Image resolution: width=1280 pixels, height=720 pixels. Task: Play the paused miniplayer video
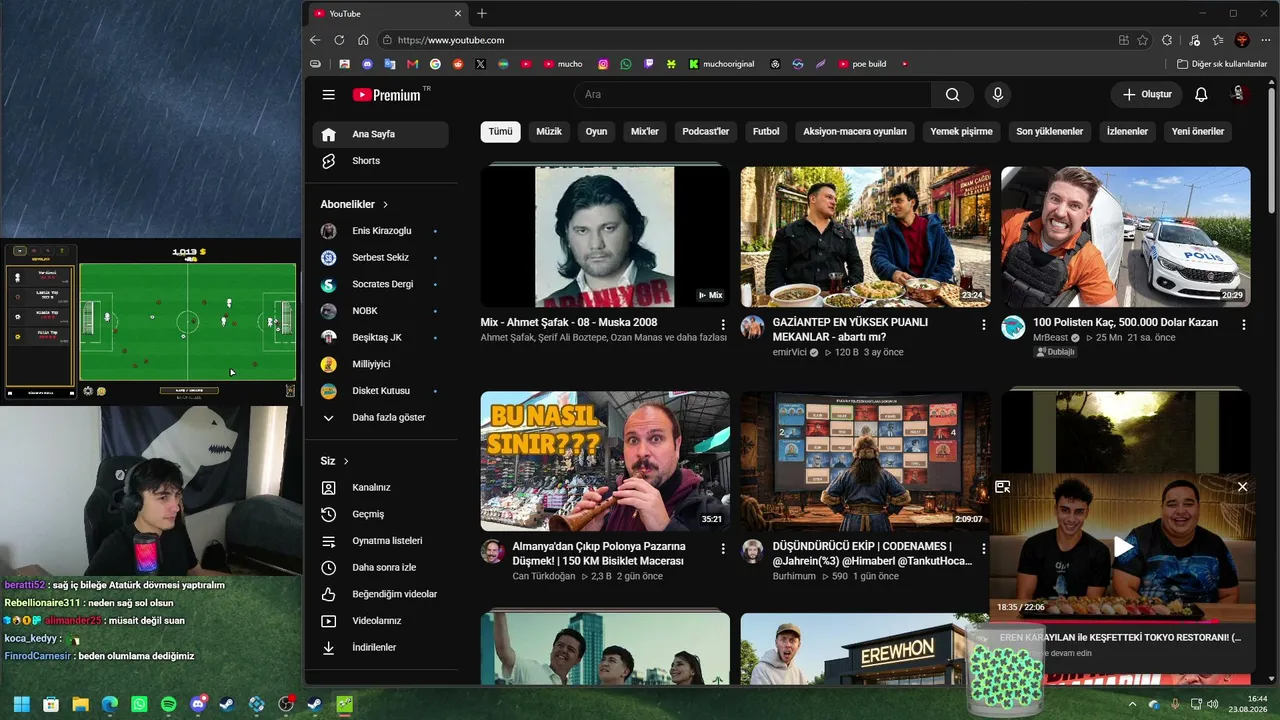[x=1123, y=547]
